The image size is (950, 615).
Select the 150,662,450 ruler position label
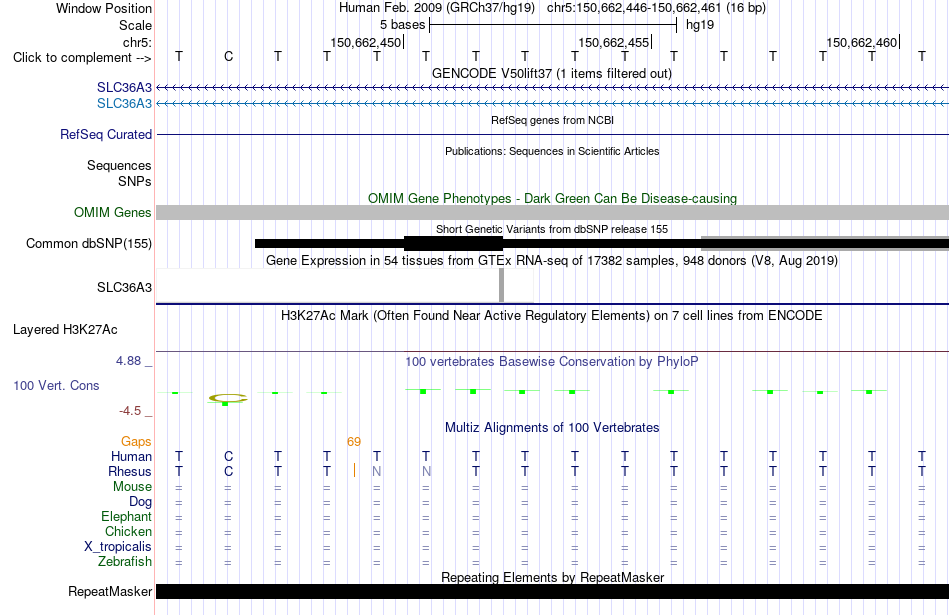click(x=365, y=42)
